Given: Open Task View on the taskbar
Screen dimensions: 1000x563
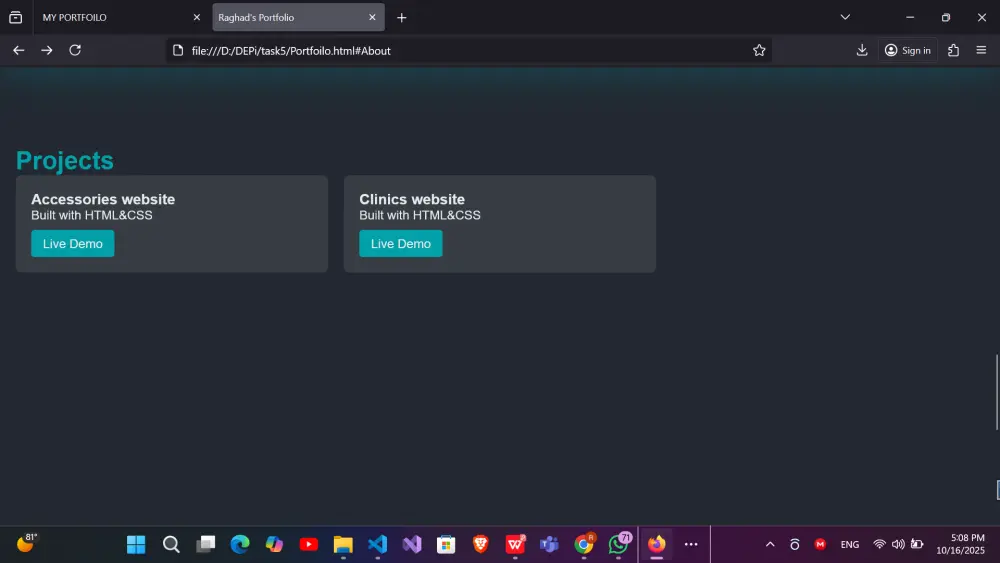Looking at the screenshot, I should click(x=205, y=545).
